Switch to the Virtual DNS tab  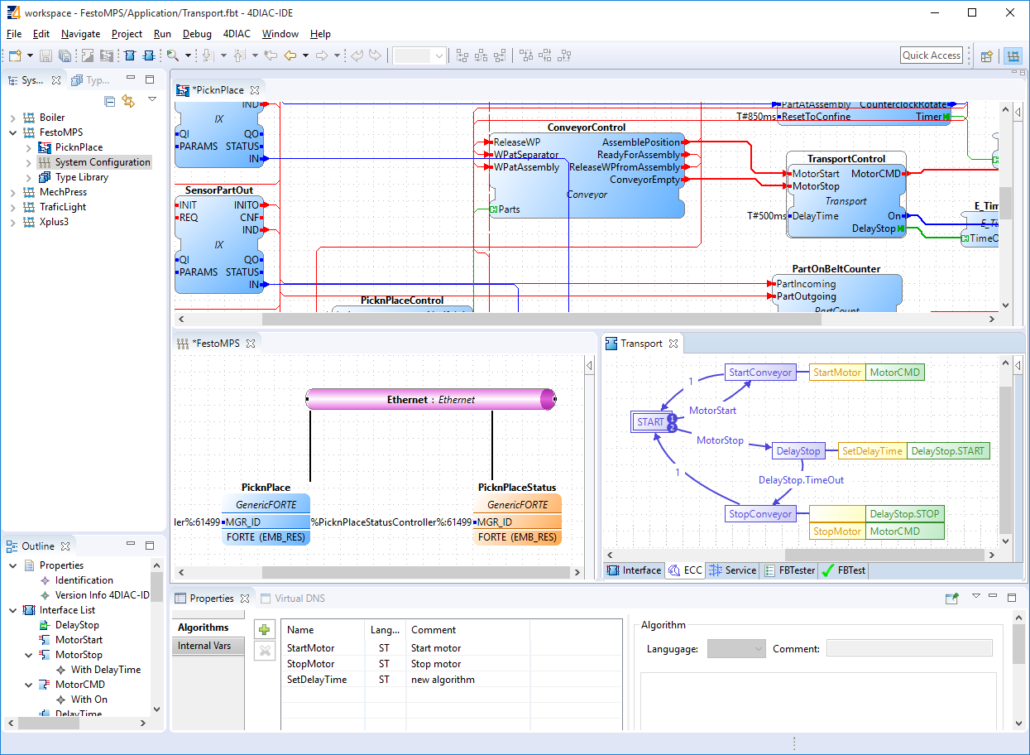(x=297, y=598)
